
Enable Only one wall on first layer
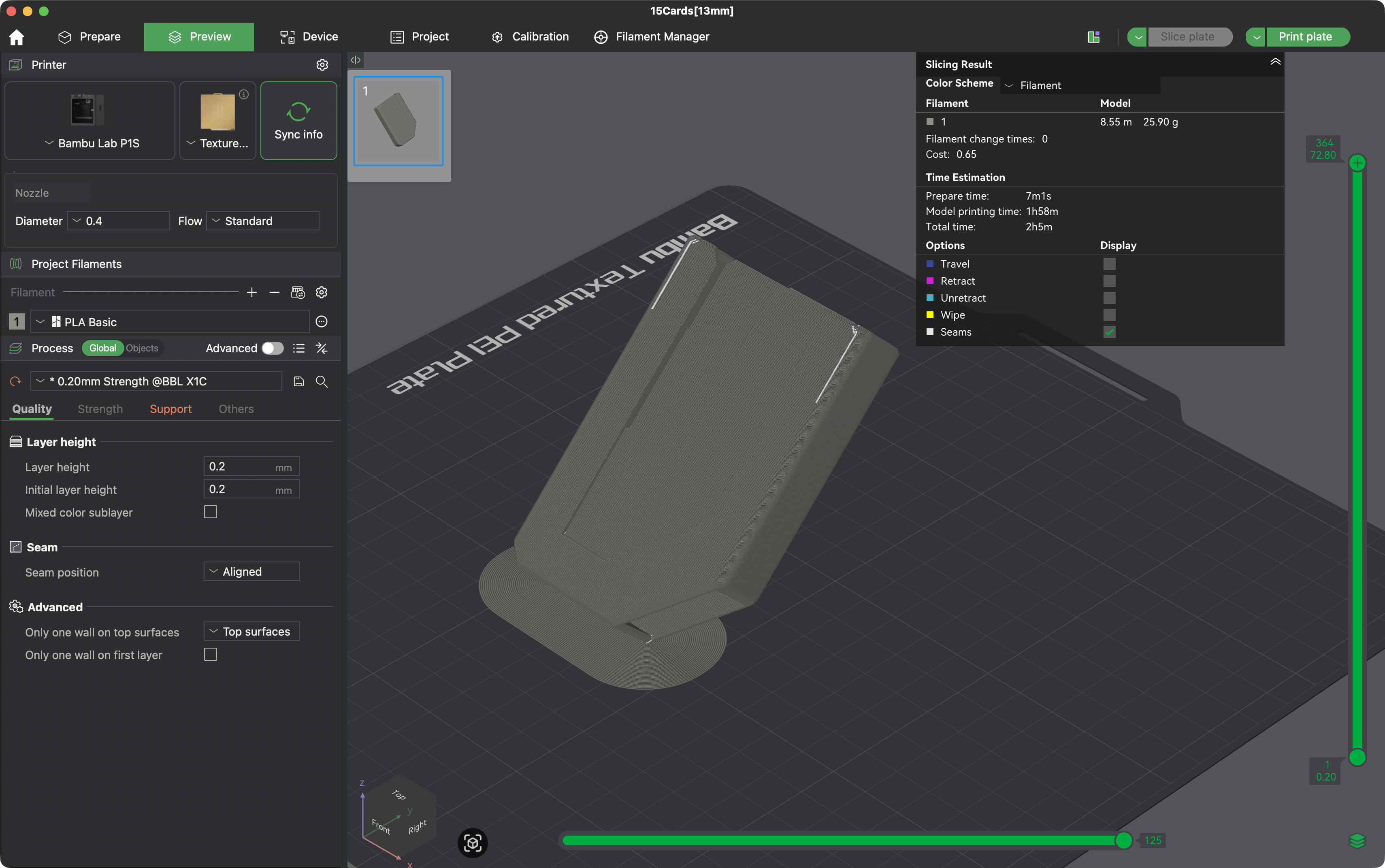pyautogui.click(x=211, y=655)
